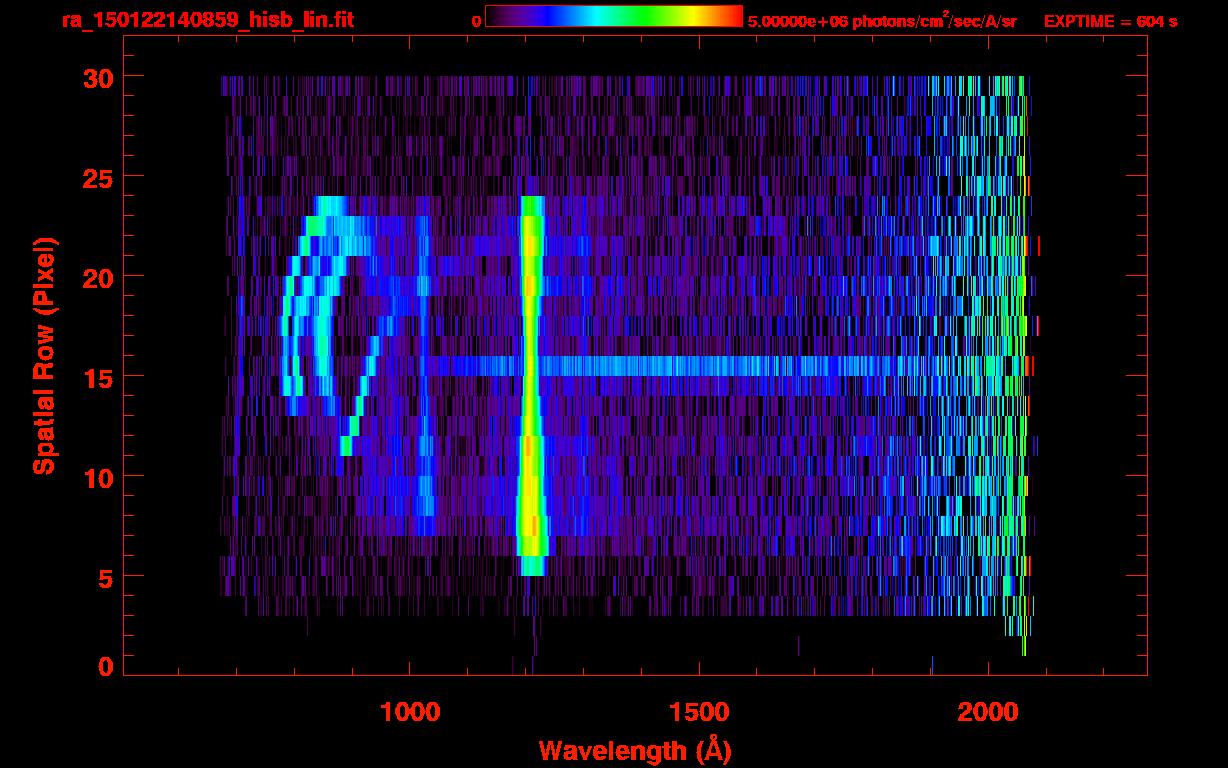Click the bright yellow-green vertical emission line
Viewport: 1228px width, 768px height.
(531, 386)
